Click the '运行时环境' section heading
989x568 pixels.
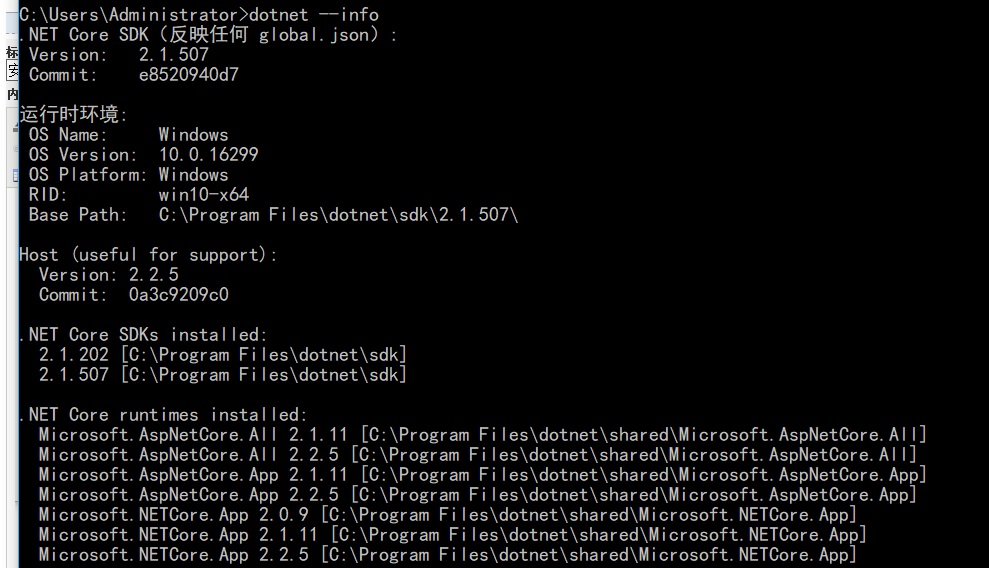pyautogui.click(x=73, y=114)
